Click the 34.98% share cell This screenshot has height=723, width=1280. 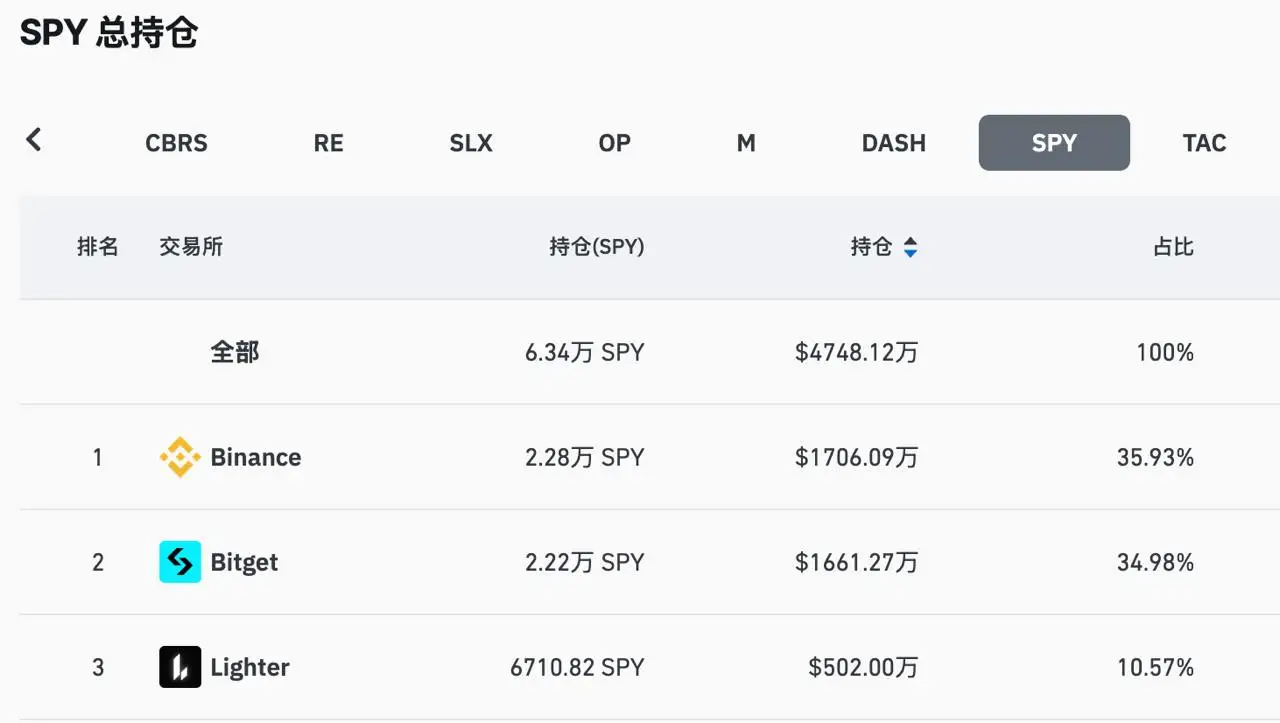[1156, 562]
